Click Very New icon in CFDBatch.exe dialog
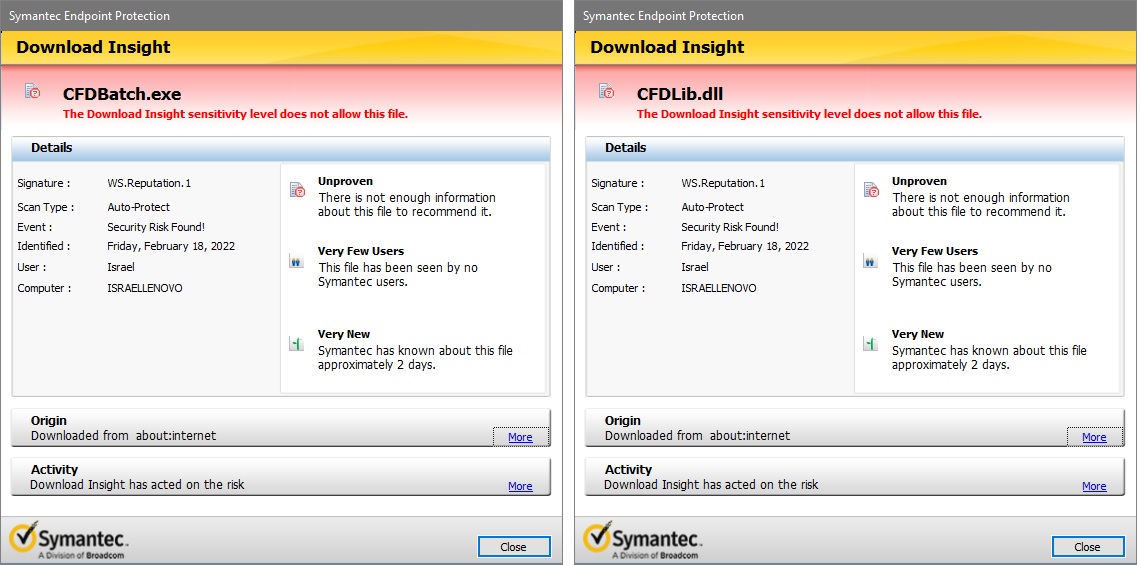The width and height of the screenshot is (1141, 565). point(296,343)
